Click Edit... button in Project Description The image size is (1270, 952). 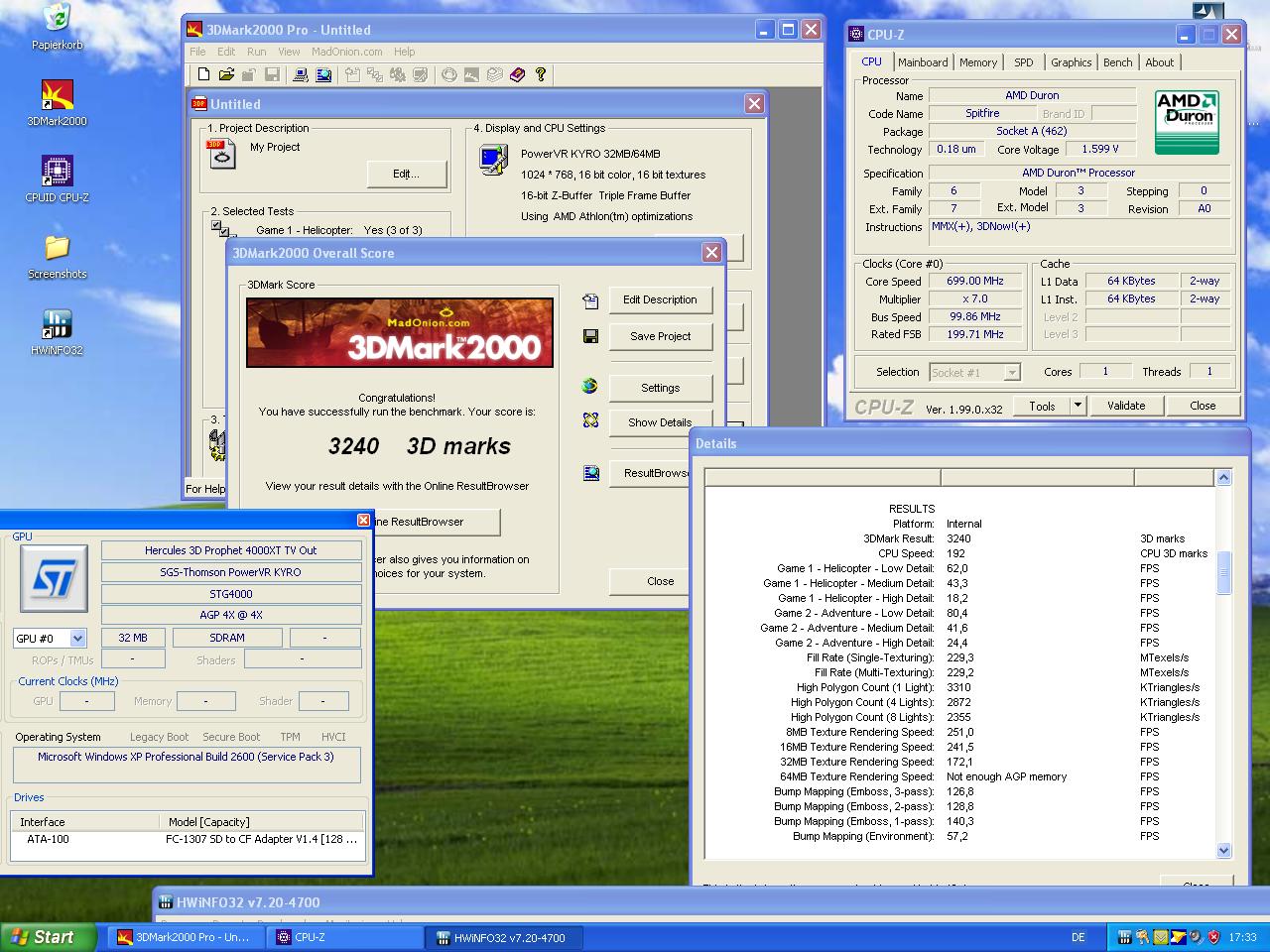coord(406,174)
